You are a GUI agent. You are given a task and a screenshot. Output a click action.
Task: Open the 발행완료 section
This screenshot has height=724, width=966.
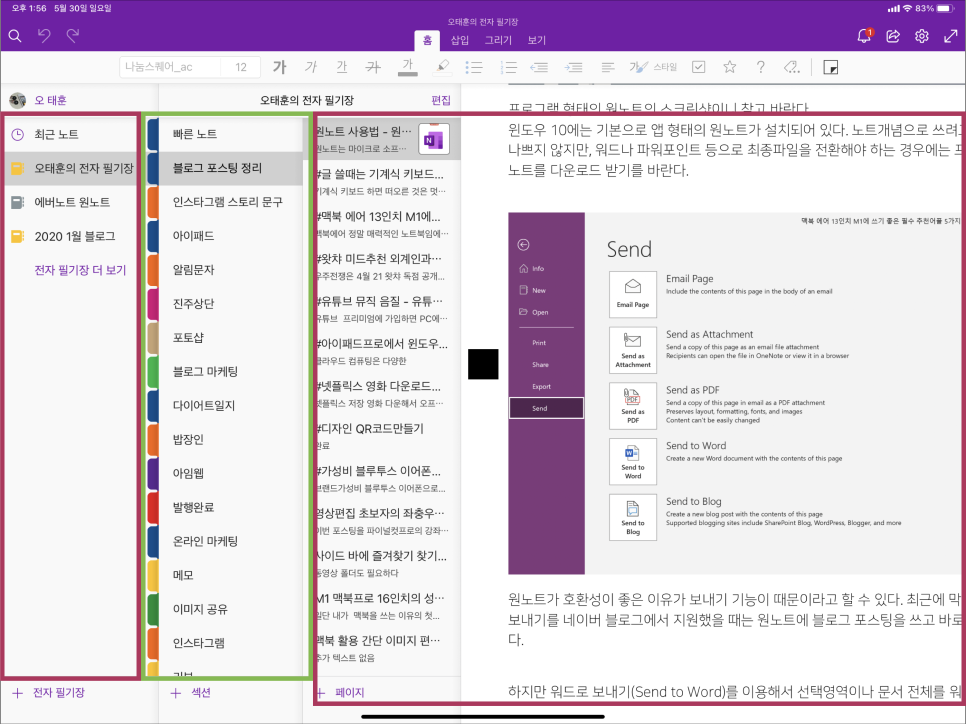225,507
